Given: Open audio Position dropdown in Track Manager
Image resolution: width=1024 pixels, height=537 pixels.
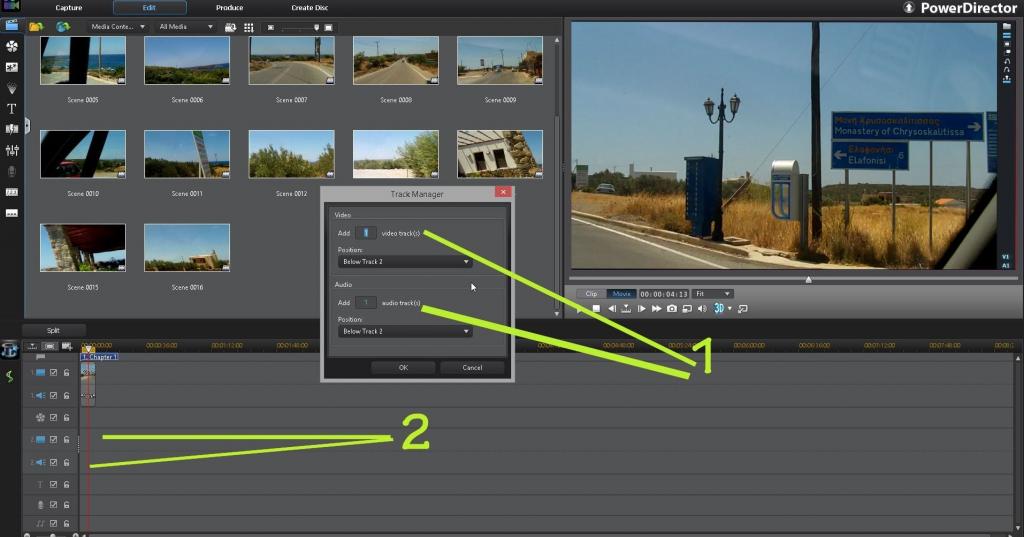Looking at the screenshot, I should pos(405,331).
